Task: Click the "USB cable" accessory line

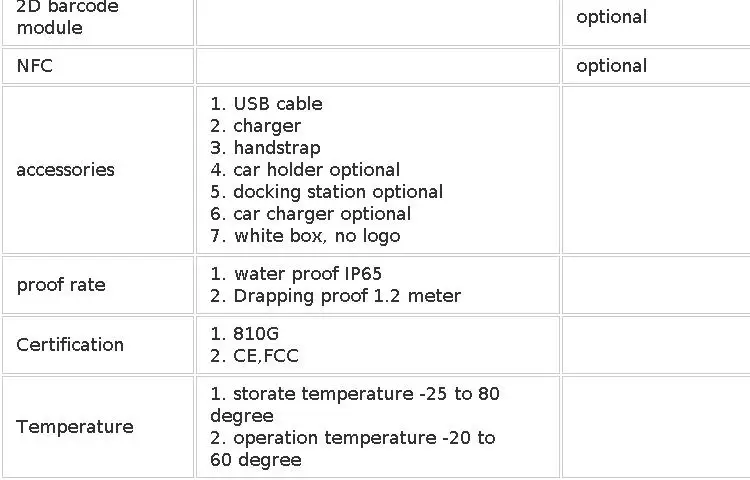Action: click(x=266, y=104)
